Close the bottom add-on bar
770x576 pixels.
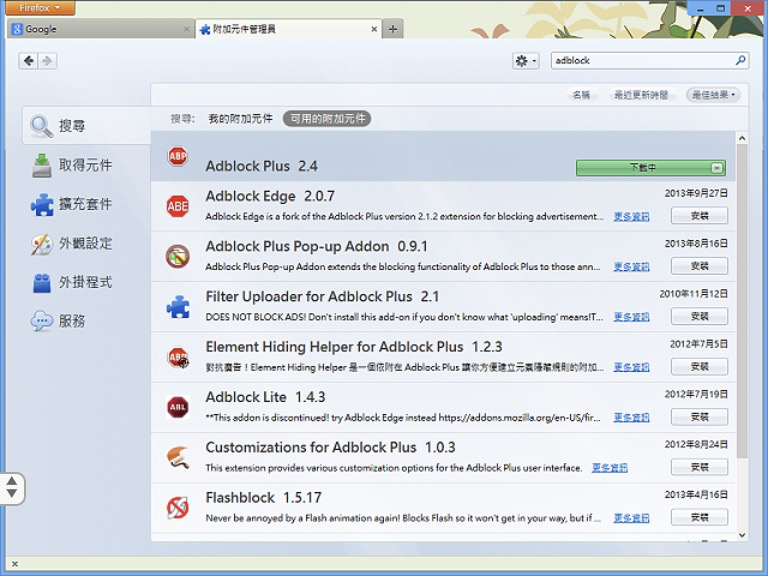click(x=15, y=564)
